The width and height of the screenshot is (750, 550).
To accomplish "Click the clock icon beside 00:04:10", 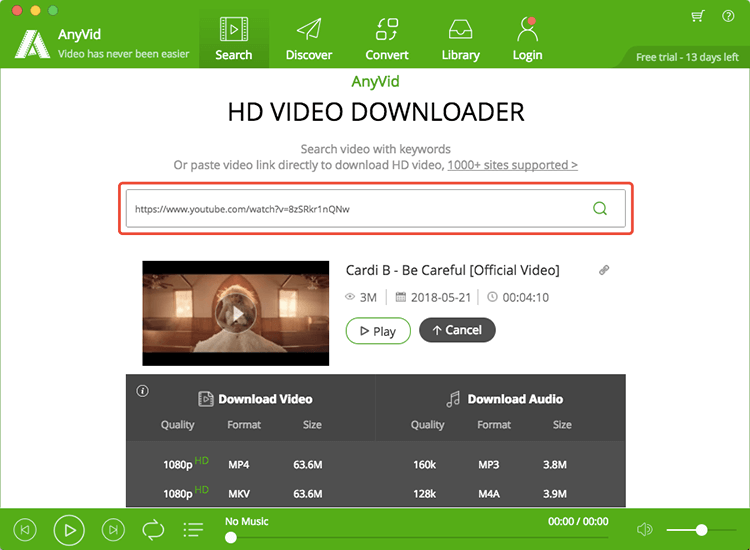I will 492,297.
